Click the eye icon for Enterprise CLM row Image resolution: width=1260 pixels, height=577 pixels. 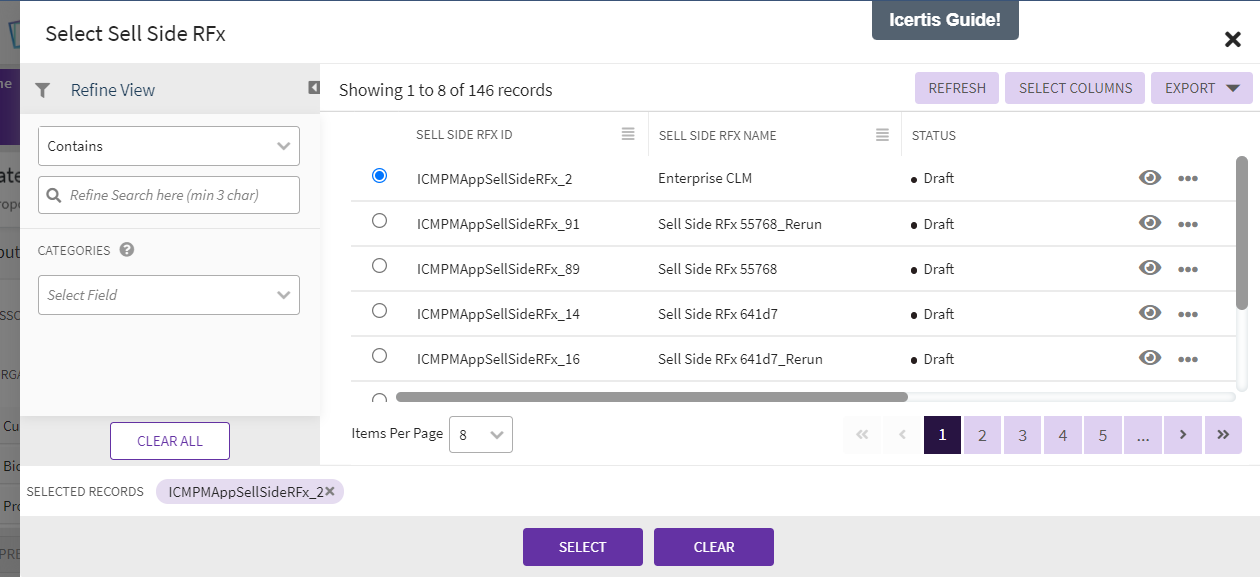pyautogui.click(x=1150, y=178)
